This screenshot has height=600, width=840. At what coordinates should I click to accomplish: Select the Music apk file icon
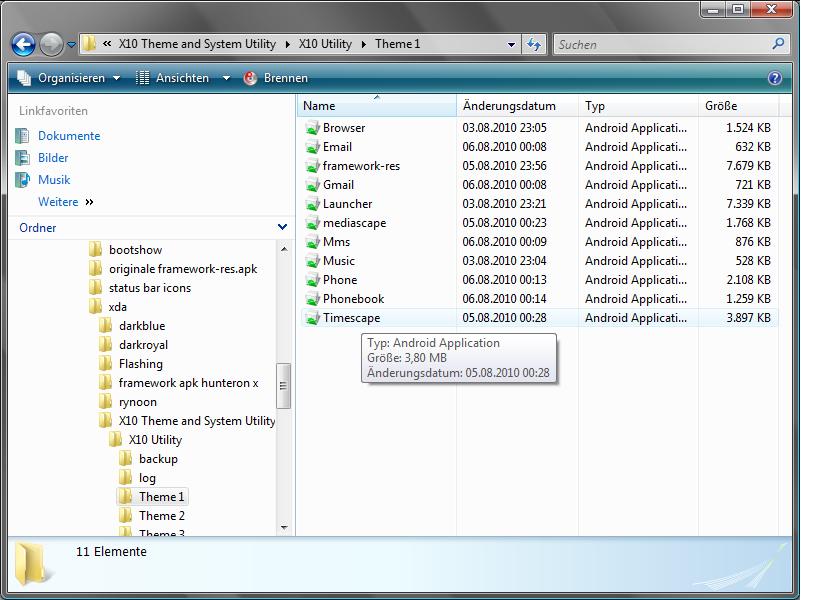coord(312,261)
